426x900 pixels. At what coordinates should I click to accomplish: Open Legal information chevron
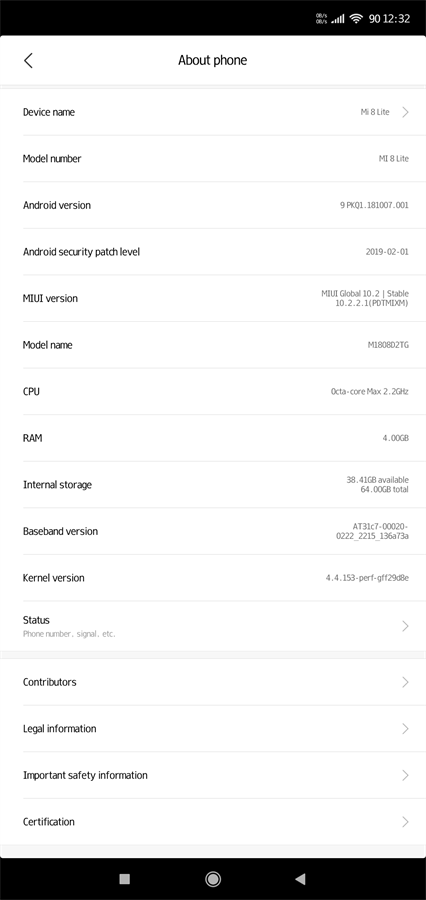point(405,728)
